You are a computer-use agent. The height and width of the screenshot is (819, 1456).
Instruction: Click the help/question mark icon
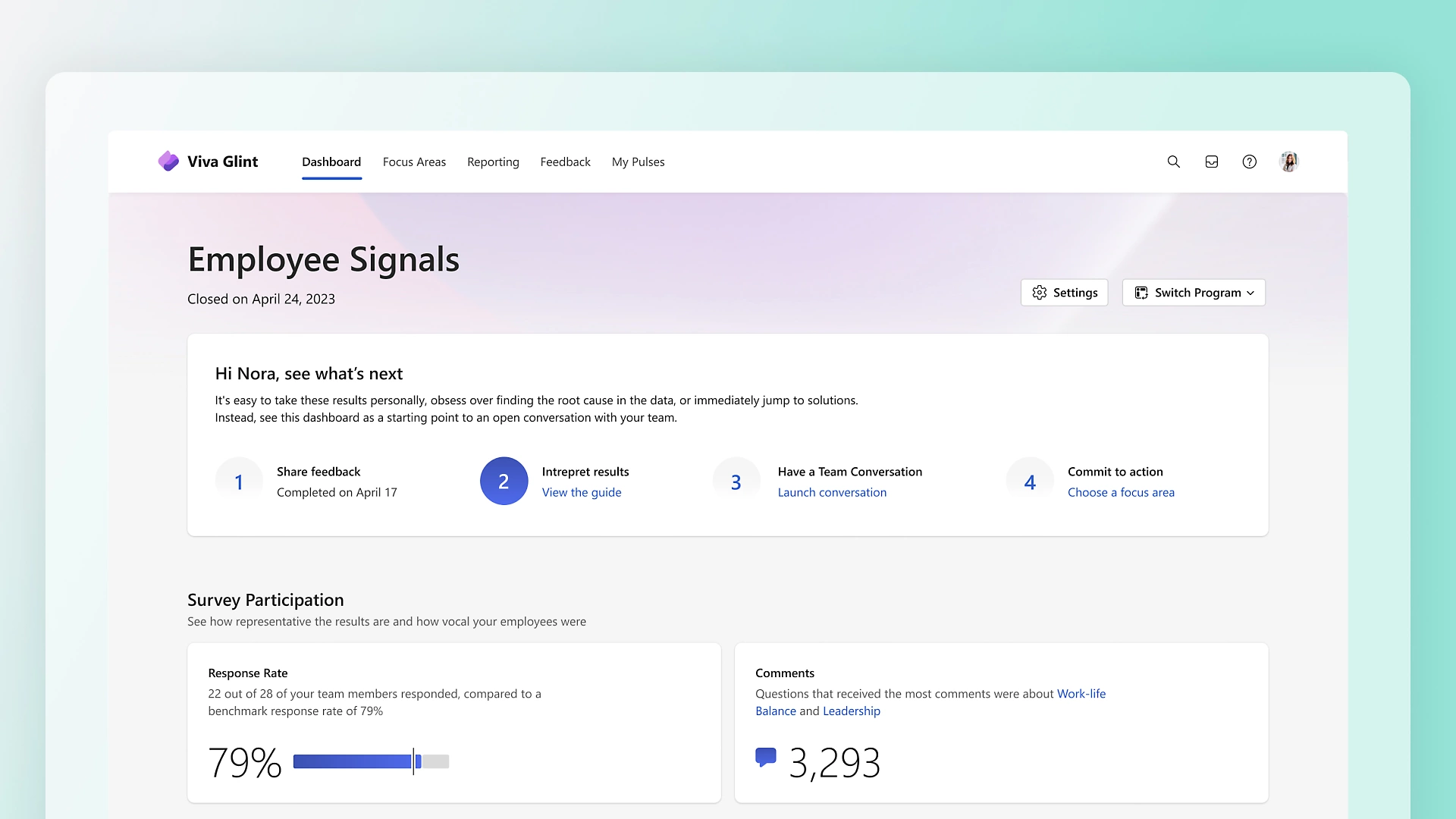click(x=1250, y=161)
